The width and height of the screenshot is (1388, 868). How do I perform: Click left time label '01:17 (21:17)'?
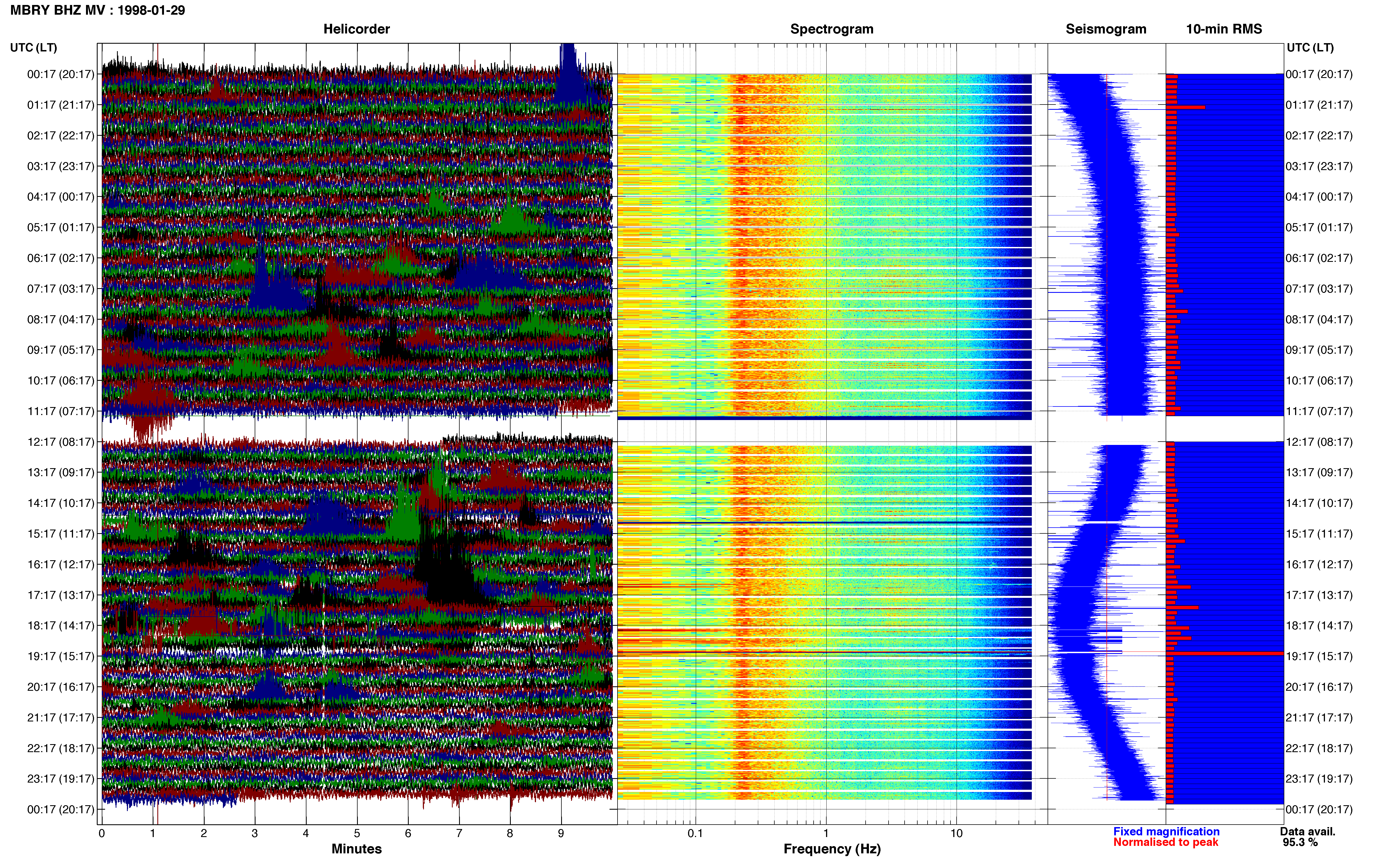pyautogui.click(x=61, y=105)
